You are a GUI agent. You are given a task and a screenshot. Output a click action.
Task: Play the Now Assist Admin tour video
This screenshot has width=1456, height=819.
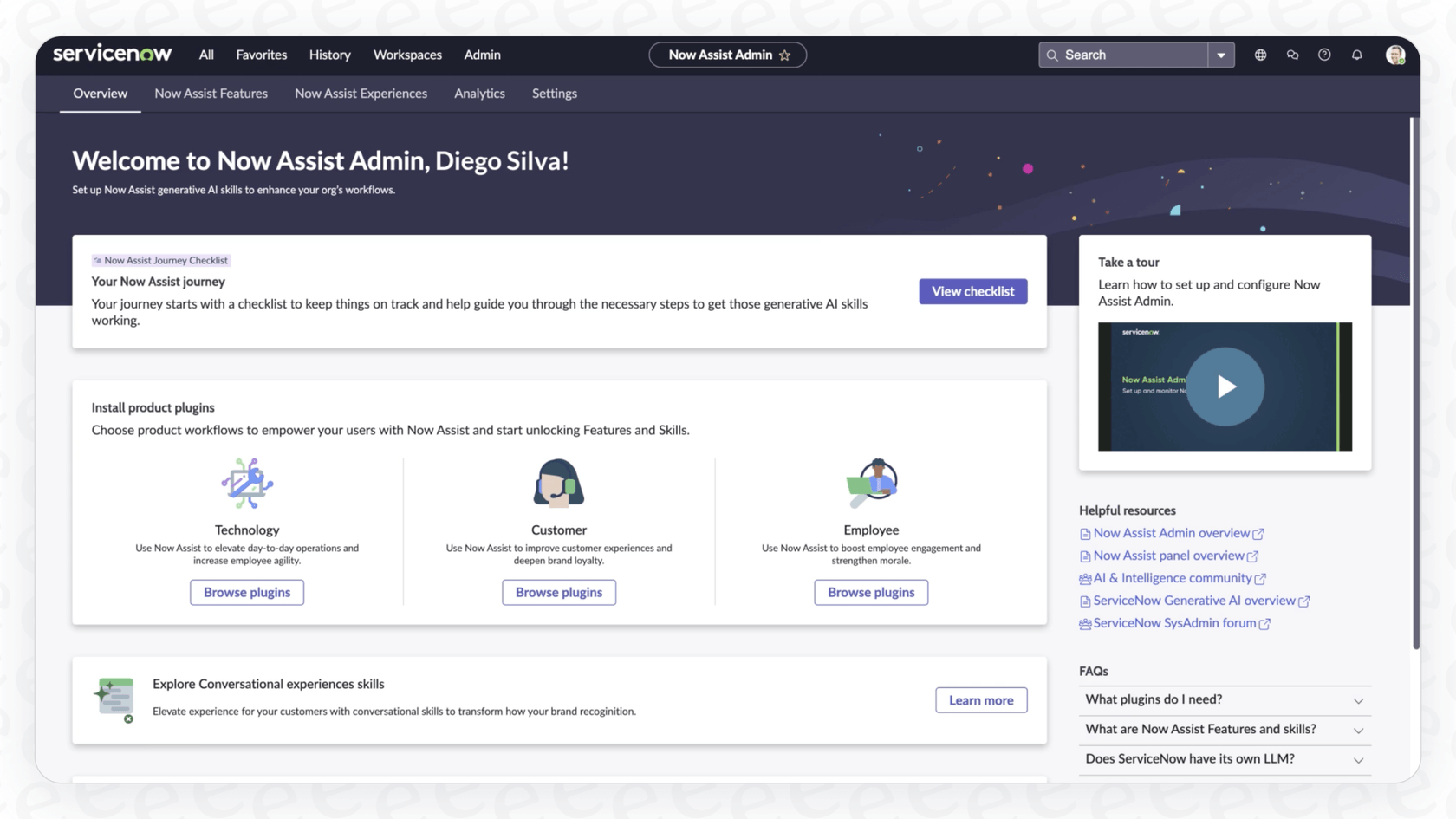(x=1225, y=387)
